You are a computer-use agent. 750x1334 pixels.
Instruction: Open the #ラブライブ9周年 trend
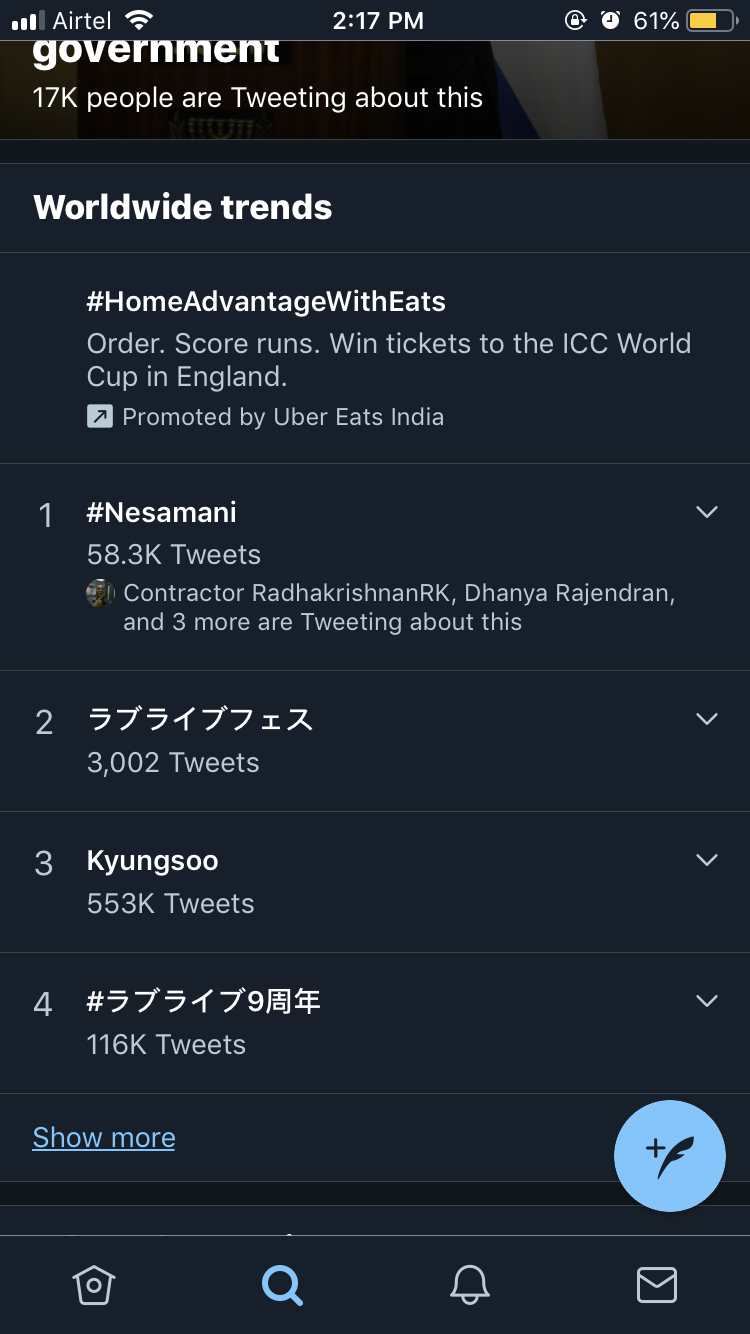click(x=204, y=1002)
